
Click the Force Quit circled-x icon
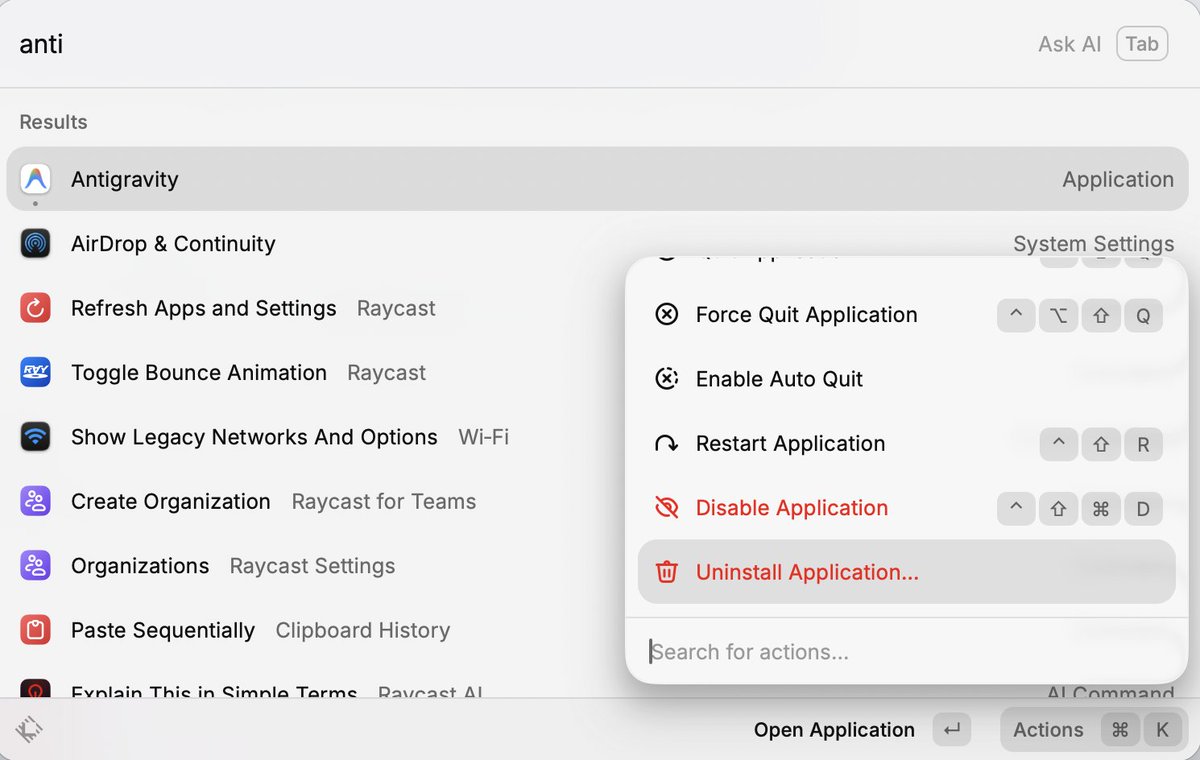tap(666, 315)
